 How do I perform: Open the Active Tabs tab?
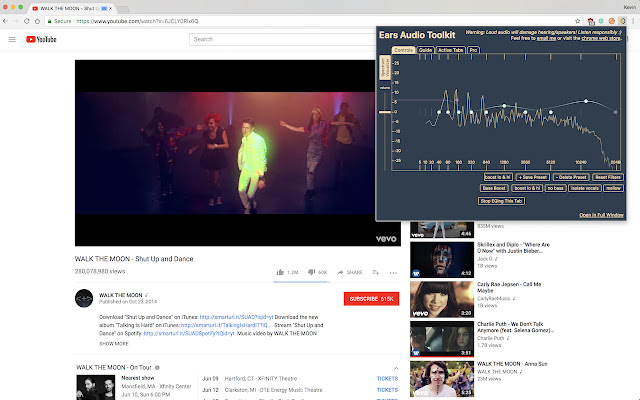(450, 49)
